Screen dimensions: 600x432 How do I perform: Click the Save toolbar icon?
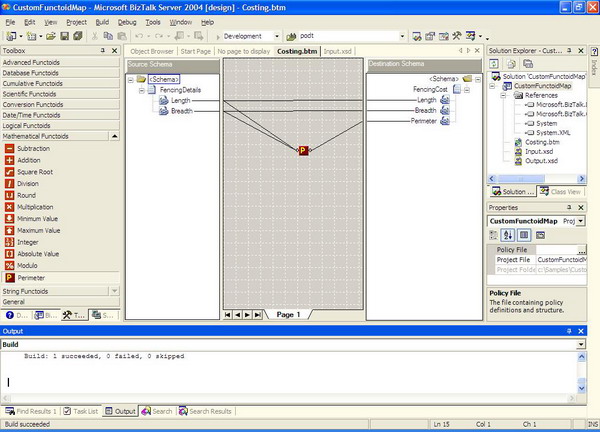[x=65, y=36]
